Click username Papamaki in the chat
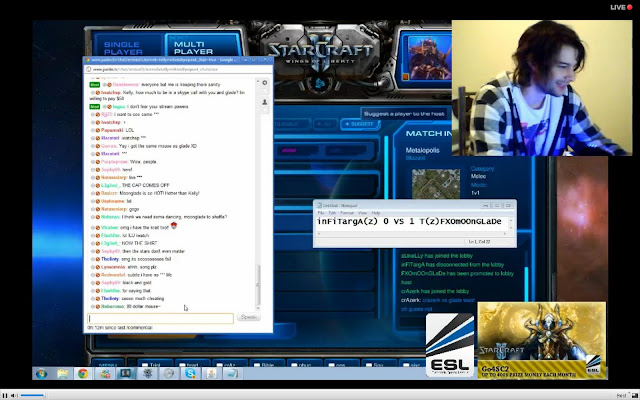The height and width of the screenshot is (400, 640). (112, 130)
